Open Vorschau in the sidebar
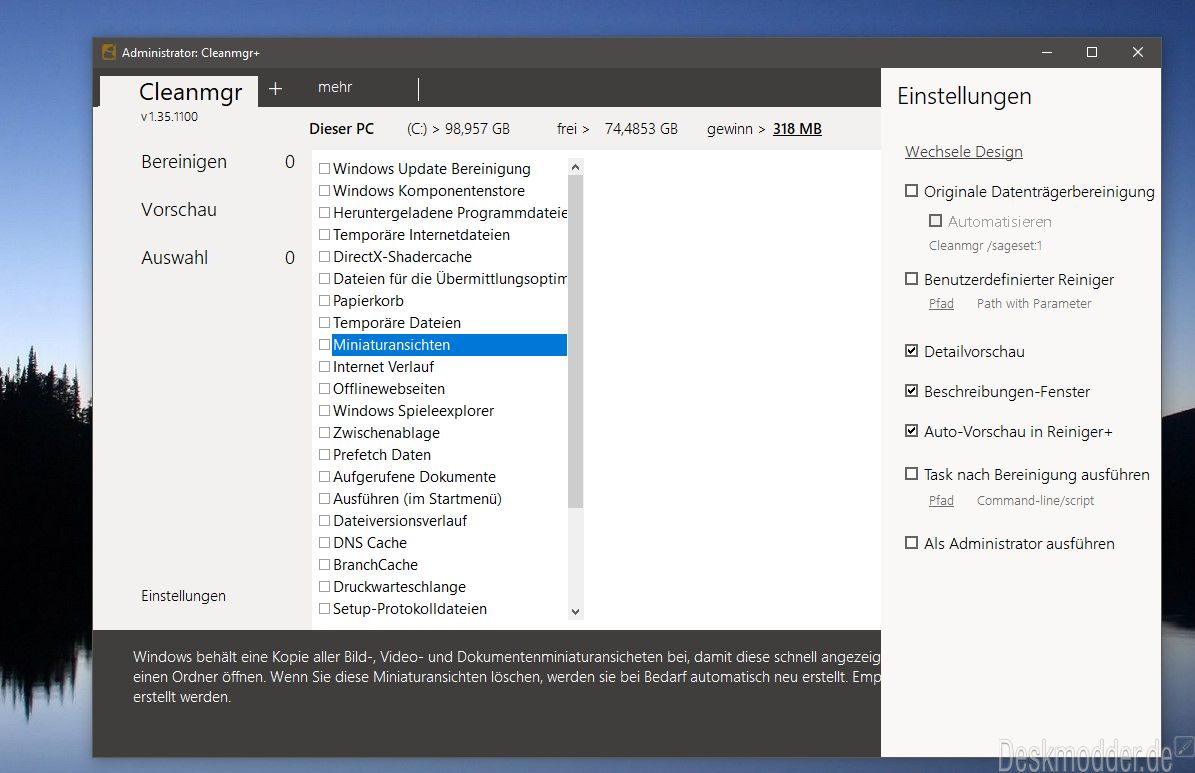This screenshot has width=1195, height=773. point(179,210)
